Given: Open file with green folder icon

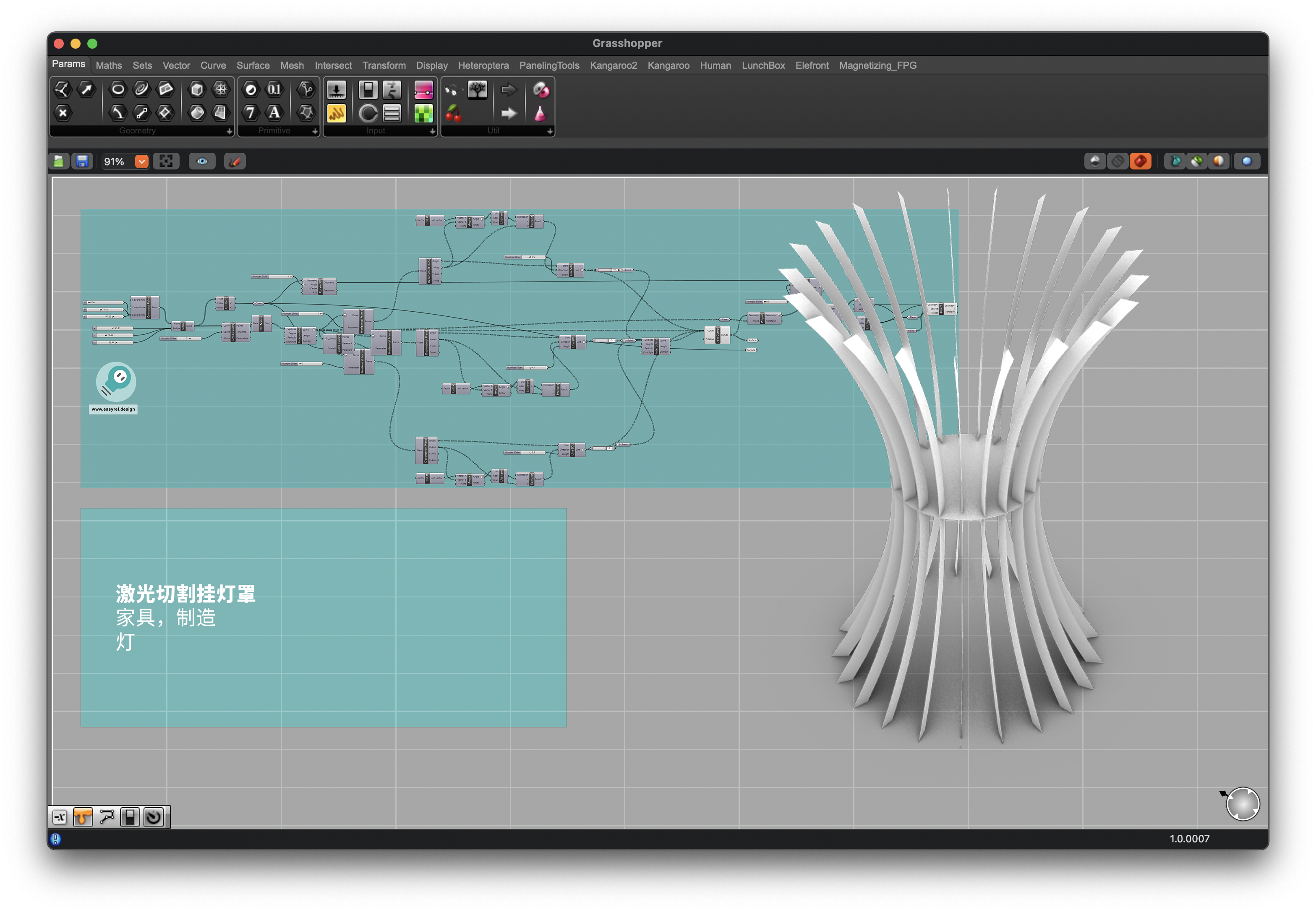Looking at the screenshot, I should [59, 162].
